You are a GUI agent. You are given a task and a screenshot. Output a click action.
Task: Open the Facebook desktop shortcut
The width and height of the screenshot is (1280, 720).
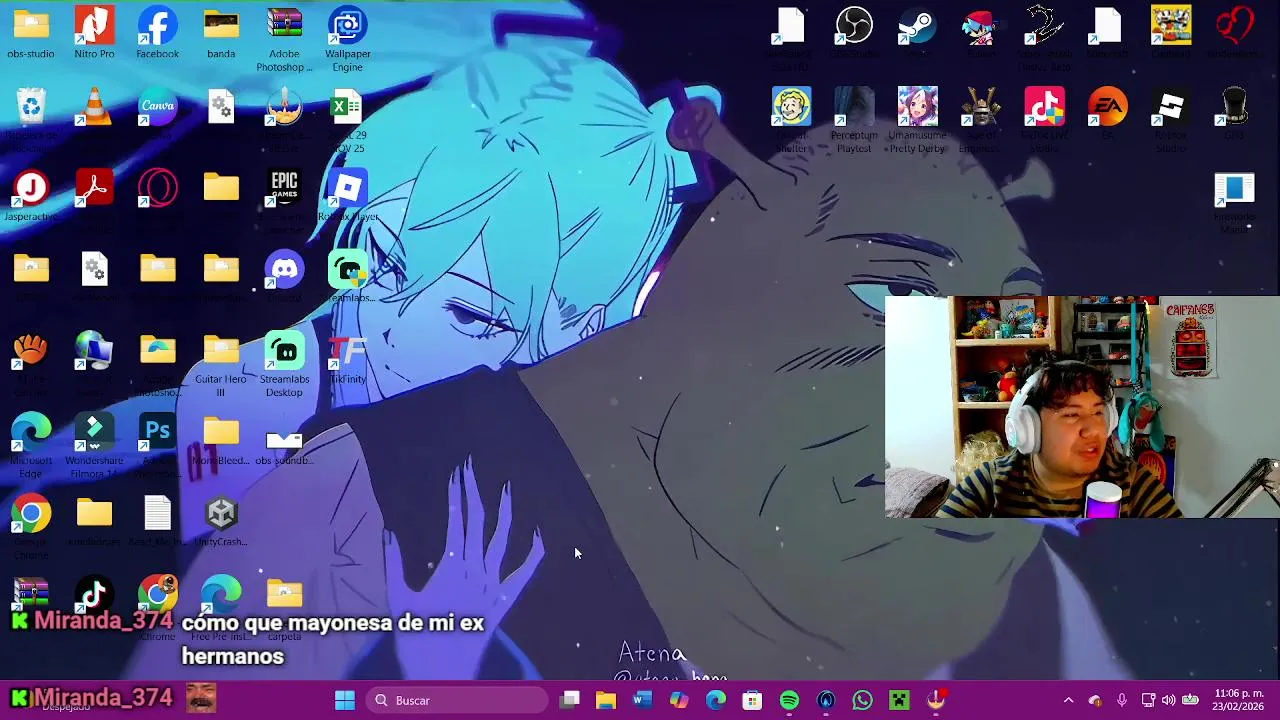tap(157, 26)
